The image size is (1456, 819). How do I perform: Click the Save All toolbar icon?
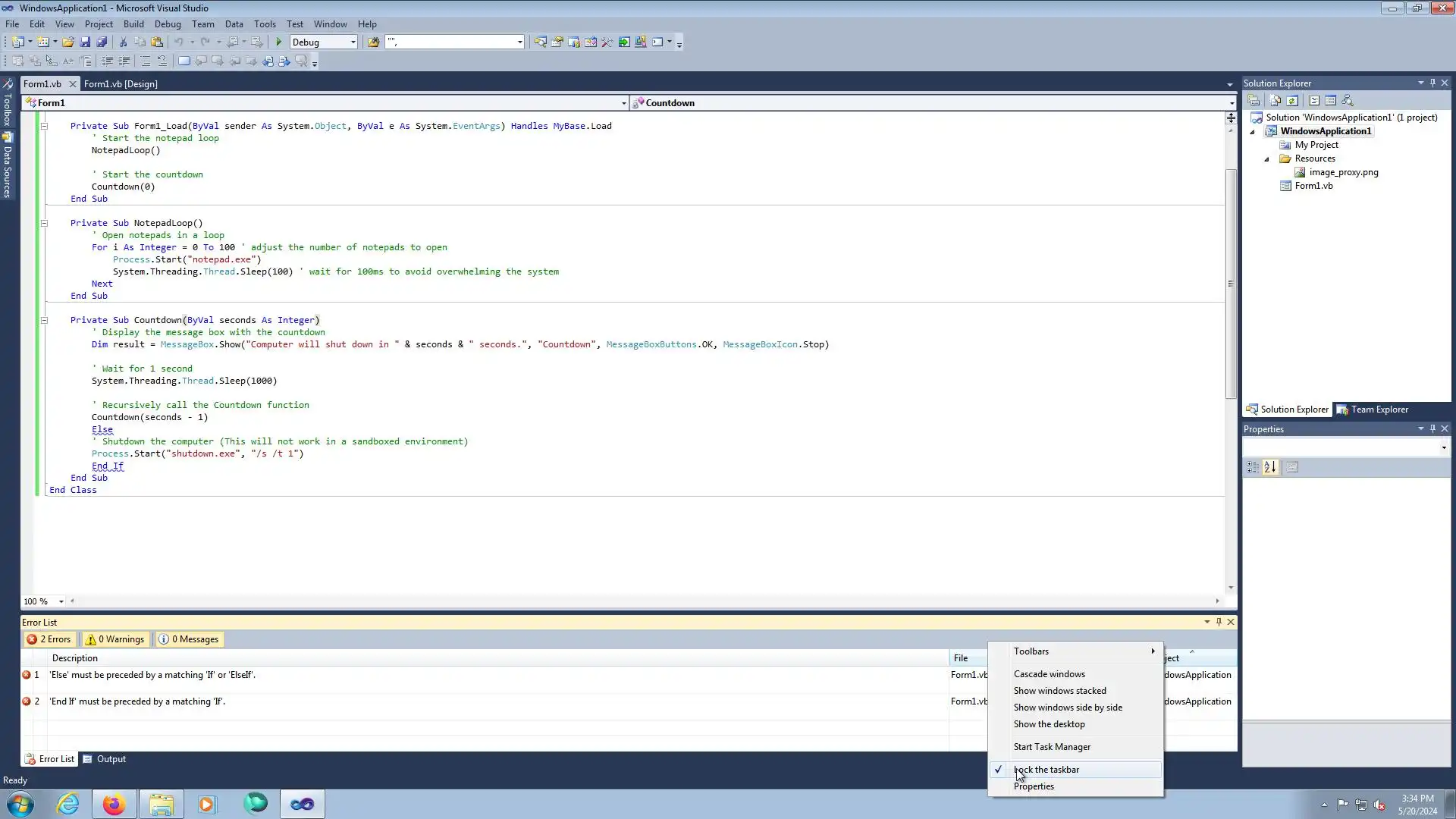[102, 42]
